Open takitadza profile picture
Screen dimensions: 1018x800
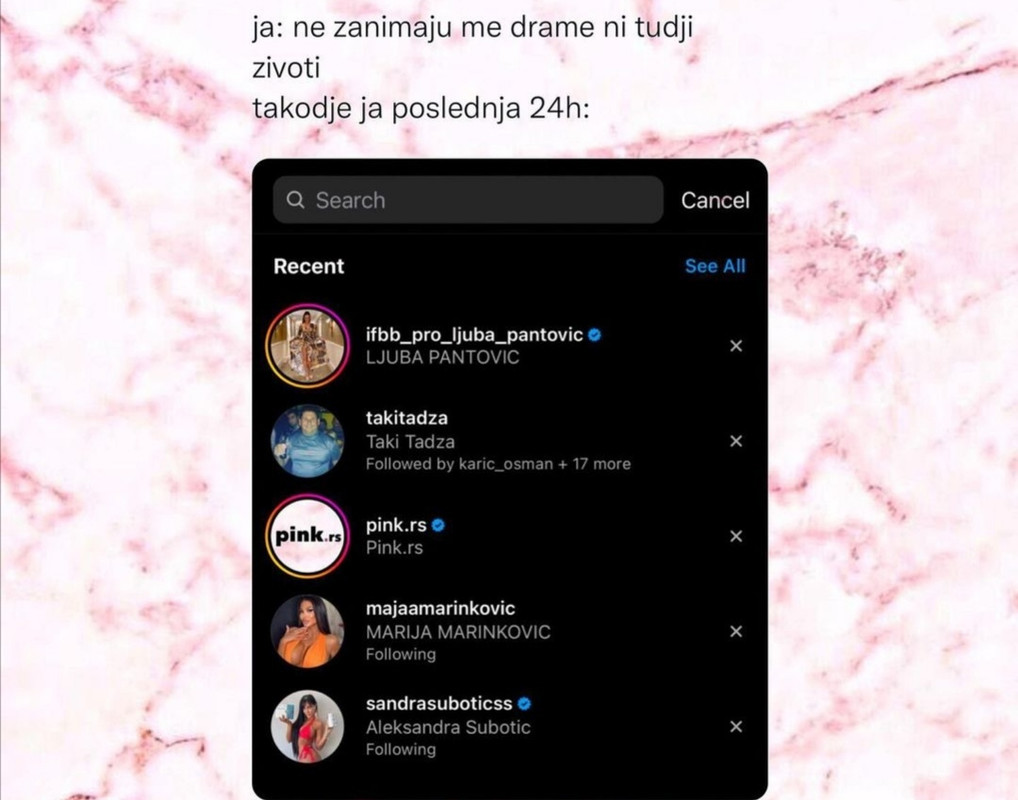pyautogui.click(x=308, y=441)
